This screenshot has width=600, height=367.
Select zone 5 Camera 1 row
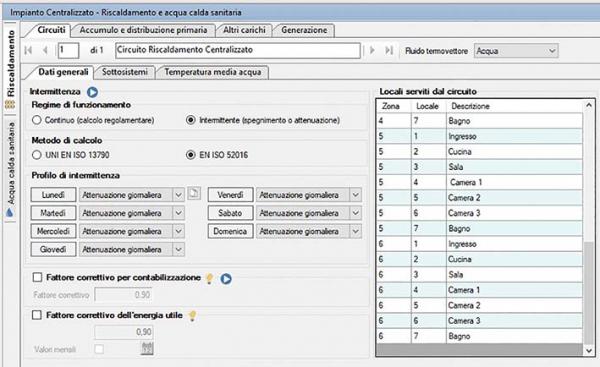480,182
